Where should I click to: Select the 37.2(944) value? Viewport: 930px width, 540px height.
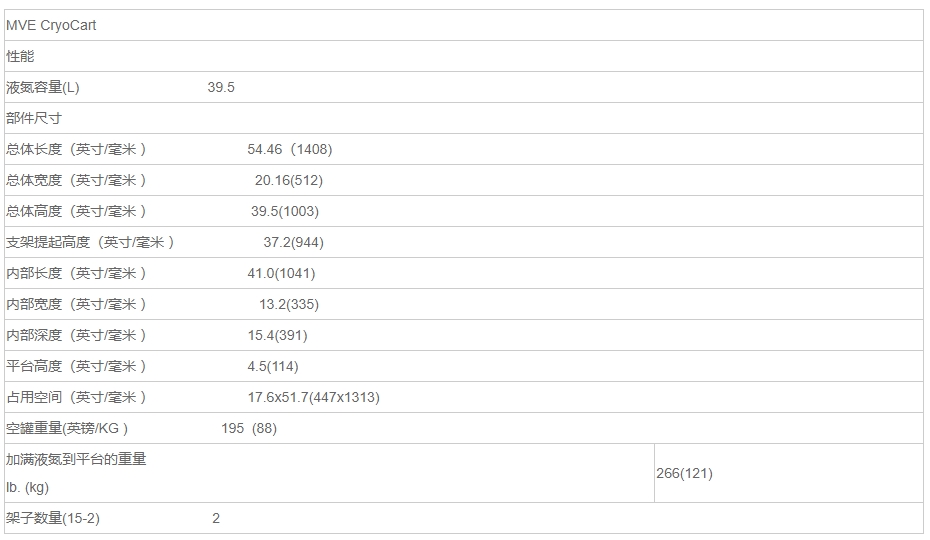click(x=294, y=242)
